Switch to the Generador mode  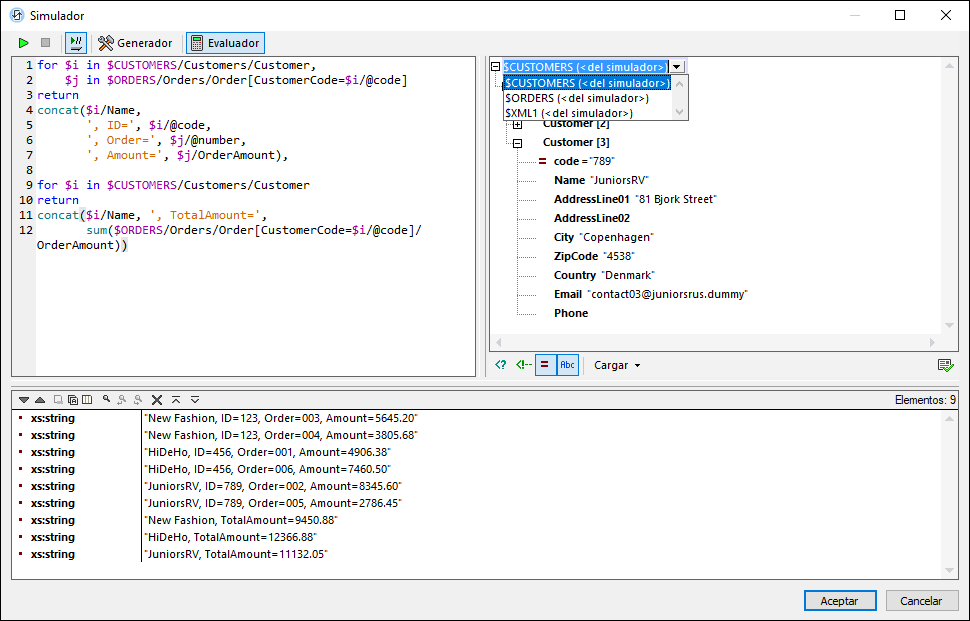(x=135, y=43)
